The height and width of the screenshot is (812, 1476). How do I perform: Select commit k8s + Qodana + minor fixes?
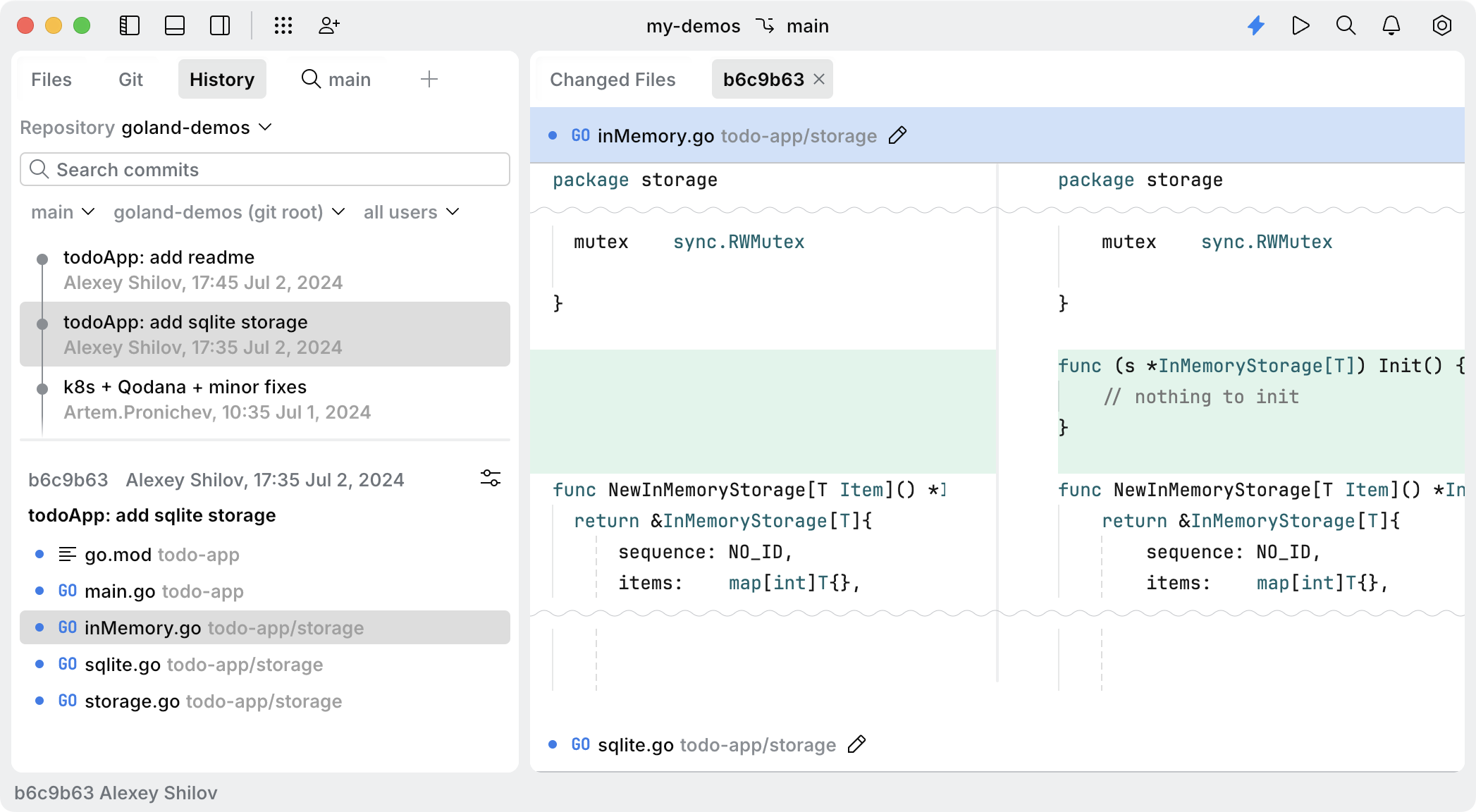point(265,400)
